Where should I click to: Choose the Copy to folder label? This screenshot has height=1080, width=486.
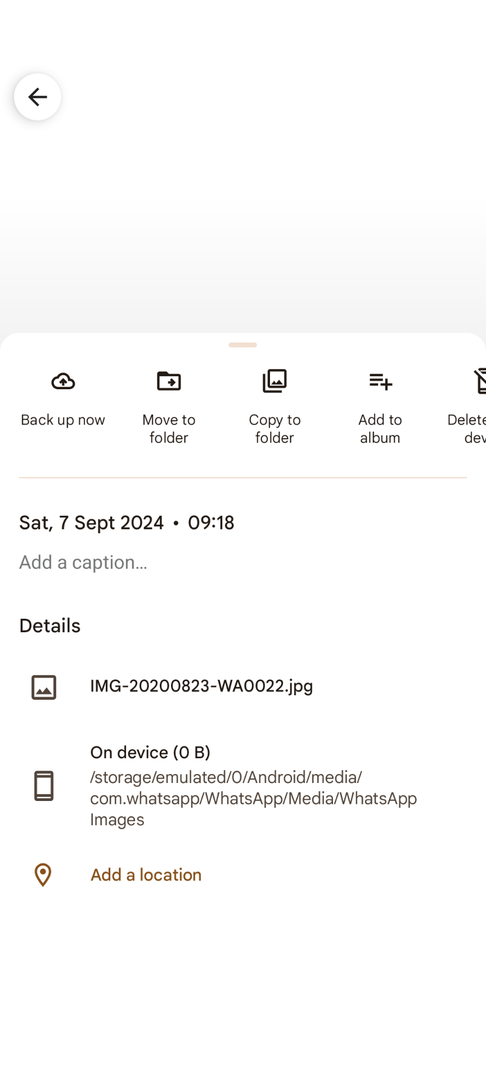[275, 429]
